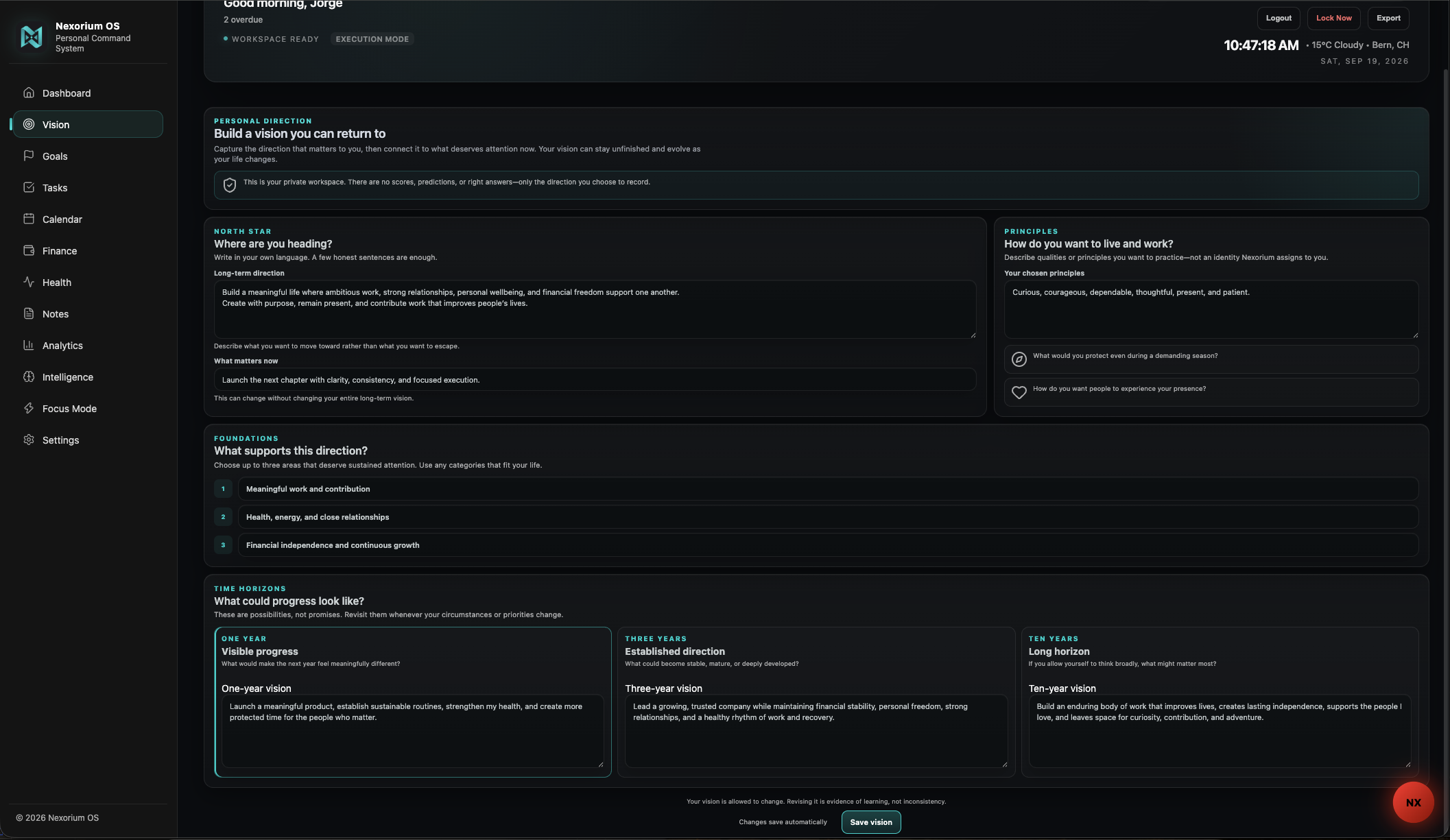Open the Tasks page
This screenshot has width=1450, height=840.
[88, 187]
